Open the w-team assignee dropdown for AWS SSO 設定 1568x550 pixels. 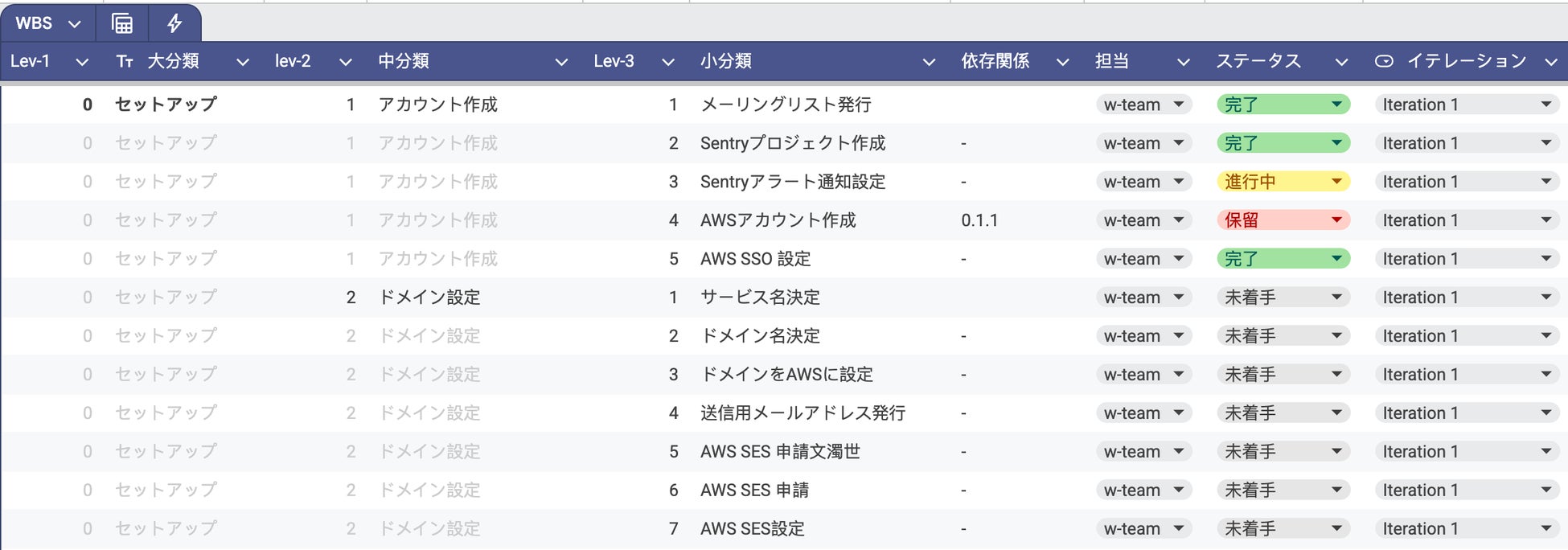tap(1178, 259)
